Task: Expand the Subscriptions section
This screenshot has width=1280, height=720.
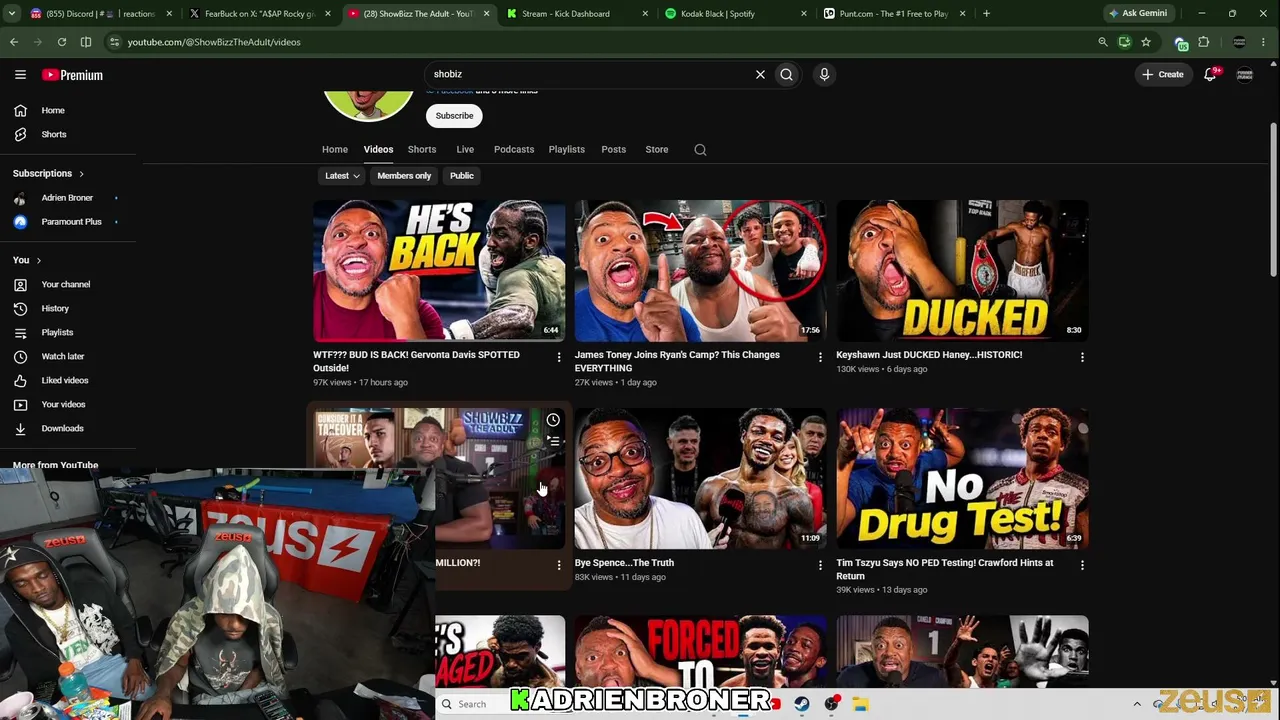Action: (48, 173)
